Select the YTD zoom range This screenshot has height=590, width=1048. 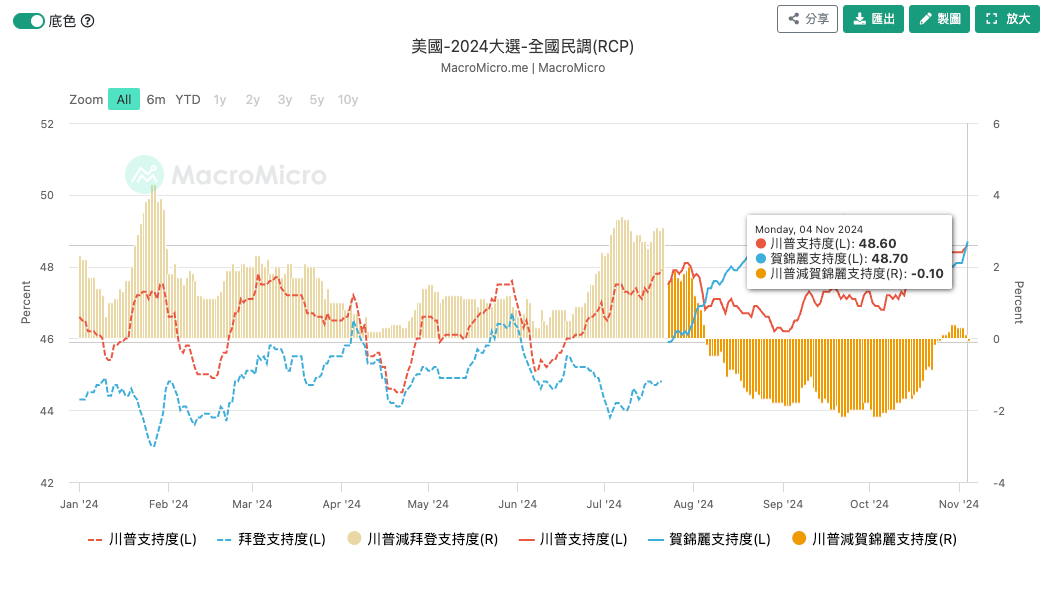point(188,100)
